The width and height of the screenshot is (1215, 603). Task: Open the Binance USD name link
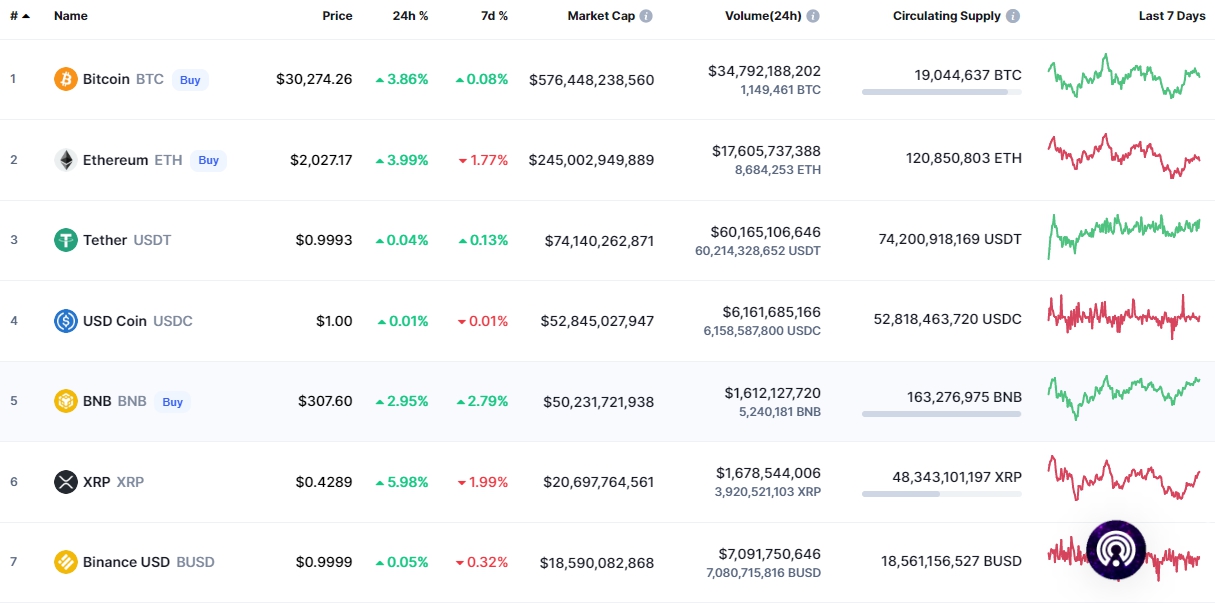pyautogui.click(x=127, y=562)
